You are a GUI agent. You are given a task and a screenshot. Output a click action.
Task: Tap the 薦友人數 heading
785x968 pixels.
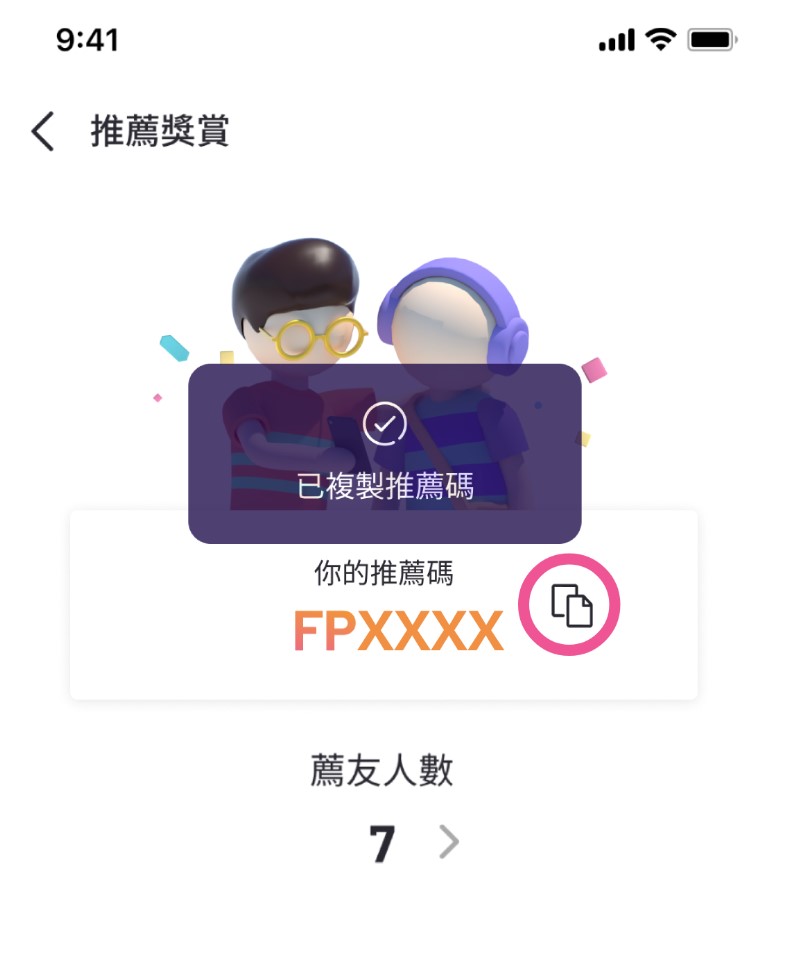click(x=381, y=770)
